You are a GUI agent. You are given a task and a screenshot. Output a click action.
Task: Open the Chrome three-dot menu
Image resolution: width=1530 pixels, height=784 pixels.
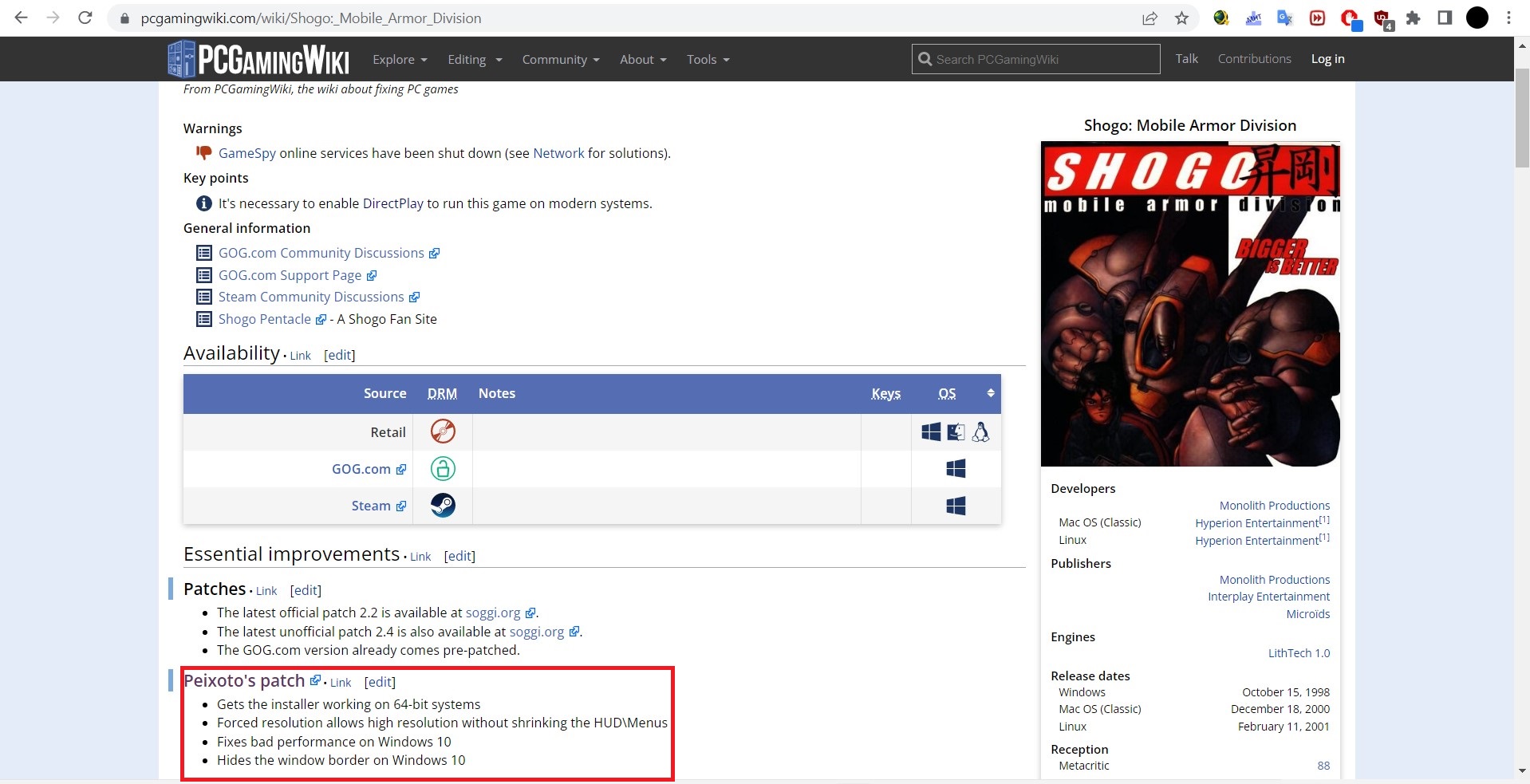(1508, 18)
